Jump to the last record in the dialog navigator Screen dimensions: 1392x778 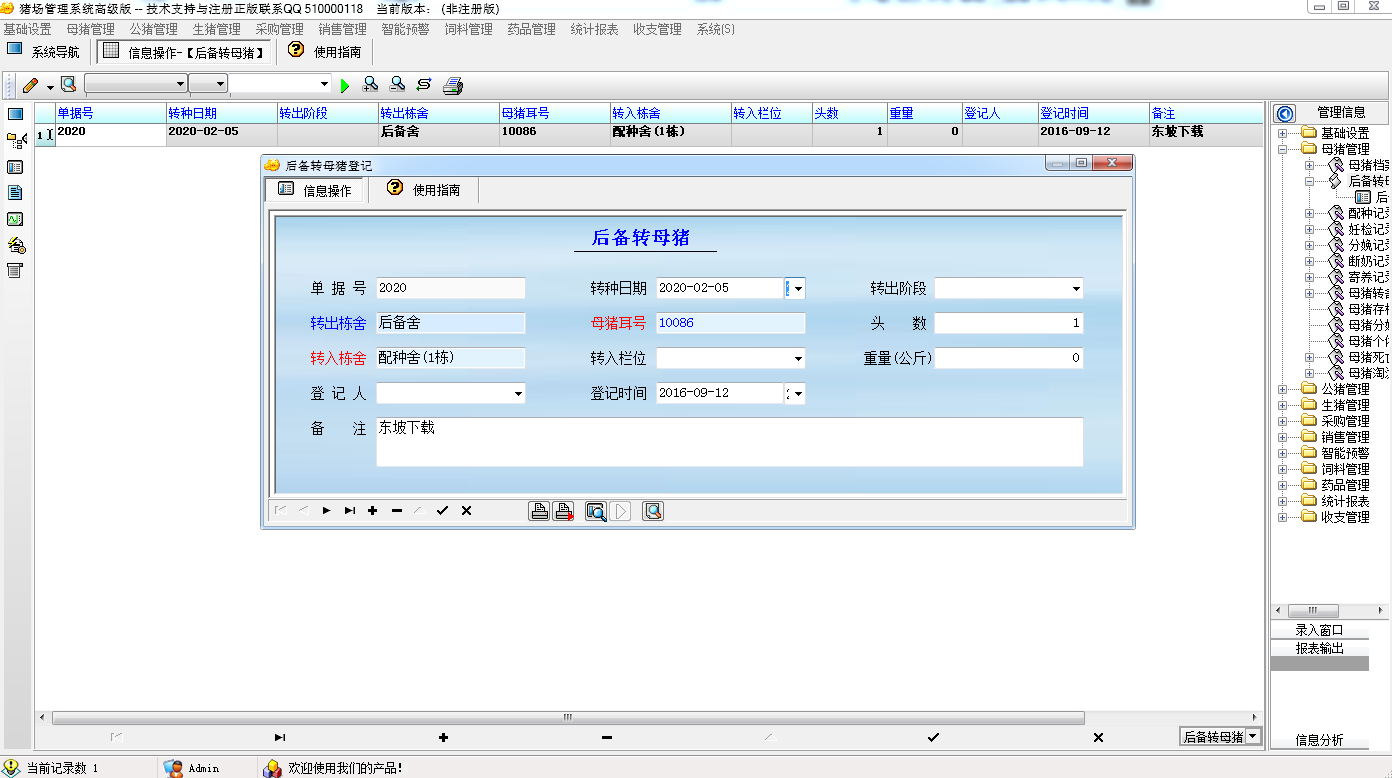349,511
